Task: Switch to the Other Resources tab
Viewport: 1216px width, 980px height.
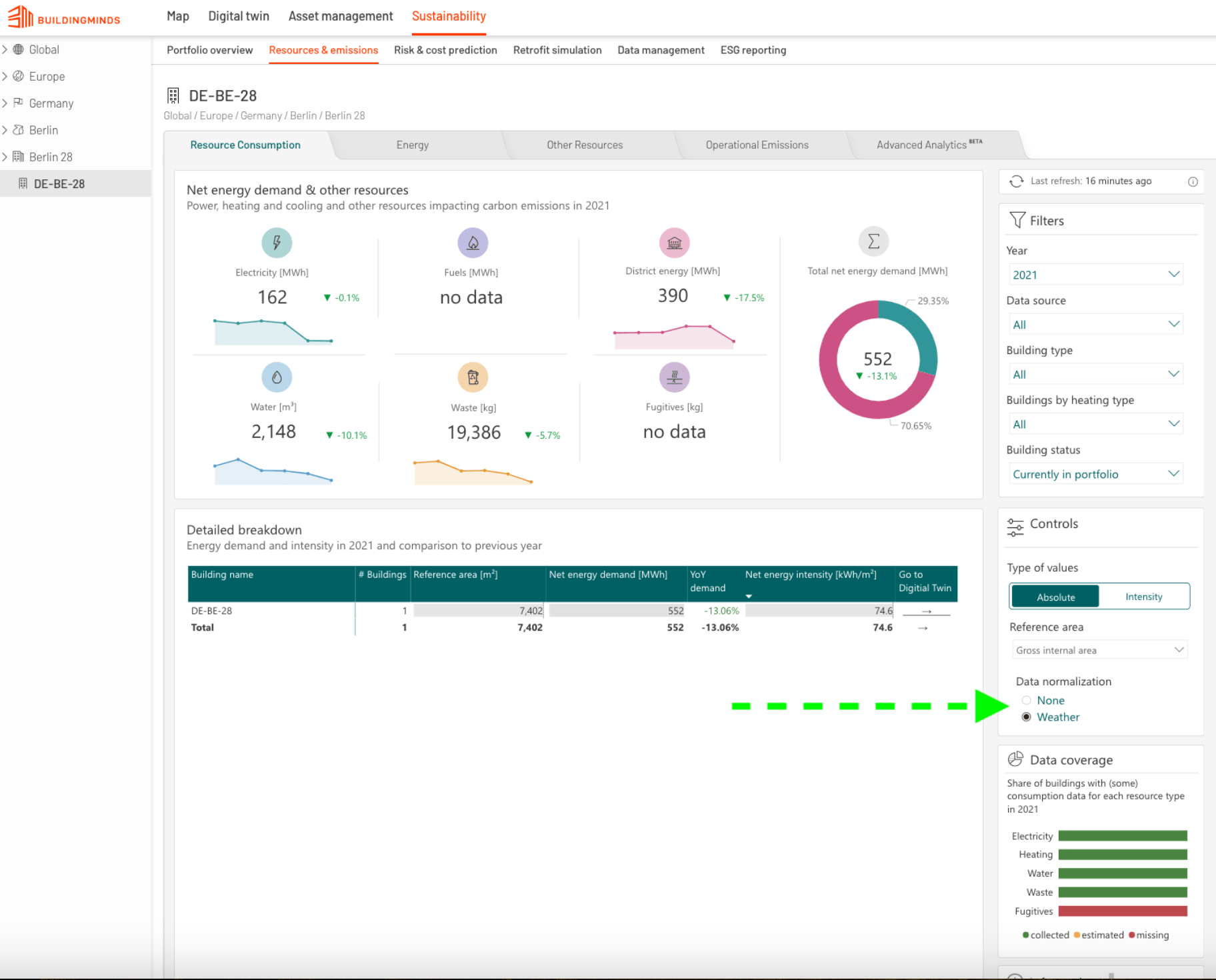Action: 585,145
